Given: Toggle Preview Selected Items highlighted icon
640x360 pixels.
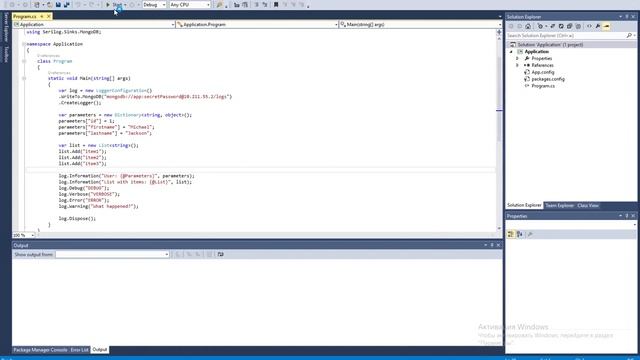Looking at the screenshot, I should coord(607,26).
